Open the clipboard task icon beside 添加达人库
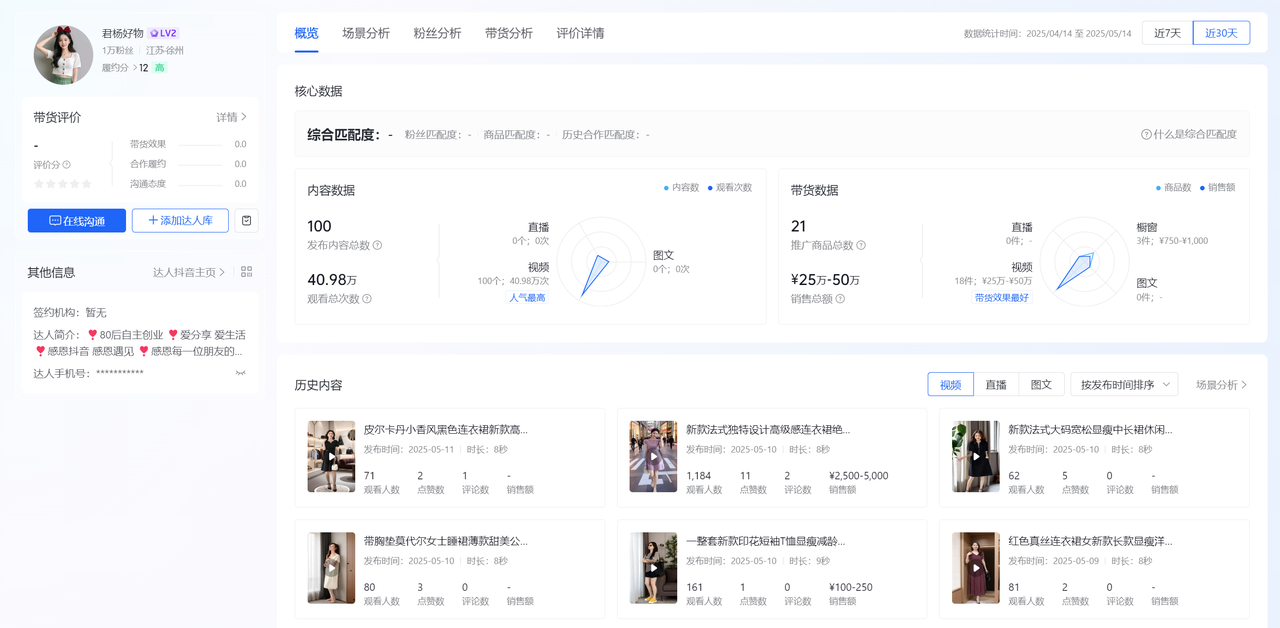The width and height of the screenshot is (1280, 628). click(248, 221)
